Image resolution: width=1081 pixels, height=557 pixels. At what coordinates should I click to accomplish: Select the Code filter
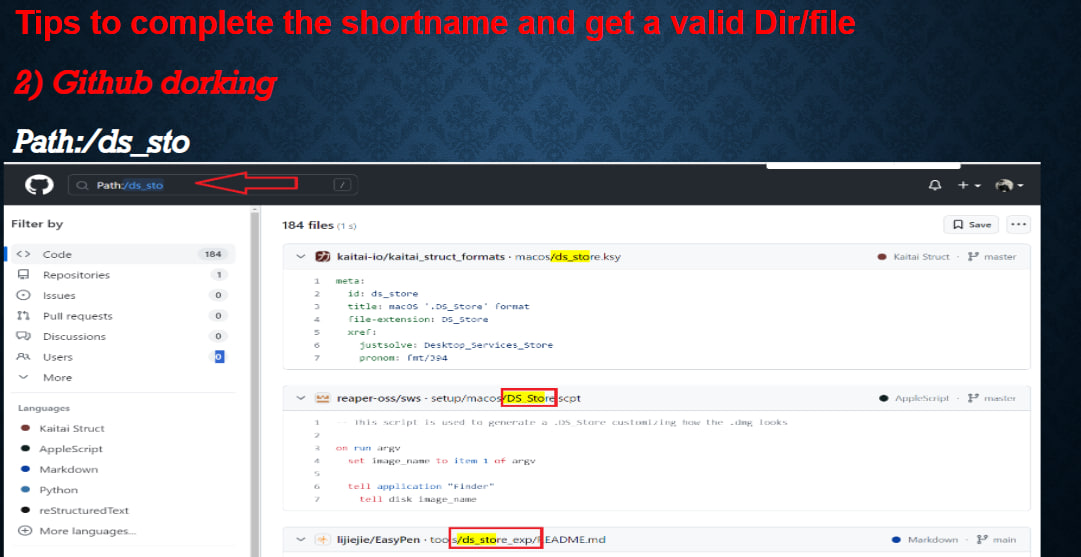coord(121,254)
